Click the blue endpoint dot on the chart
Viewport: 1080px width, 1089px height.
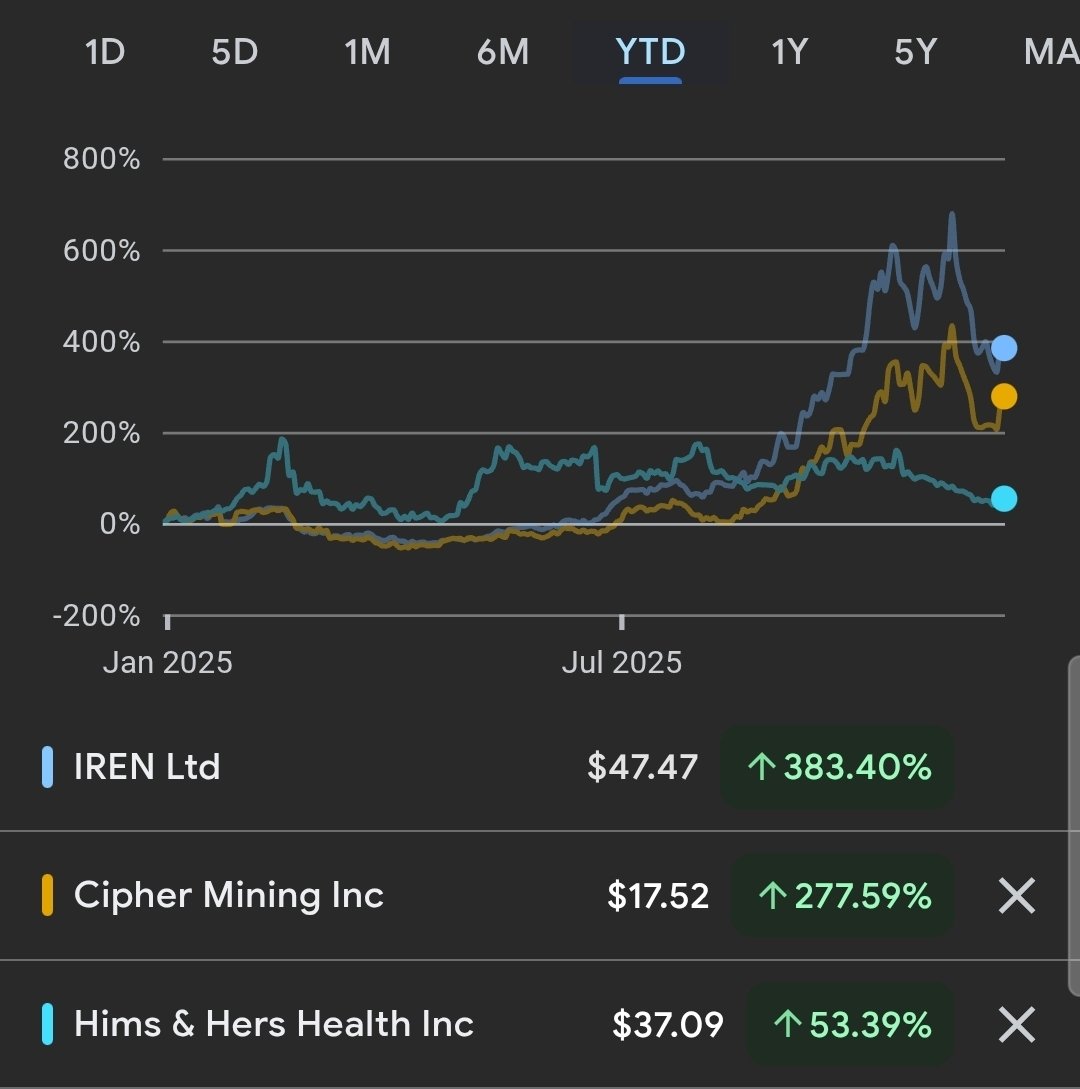click(x=1002, y=348)
